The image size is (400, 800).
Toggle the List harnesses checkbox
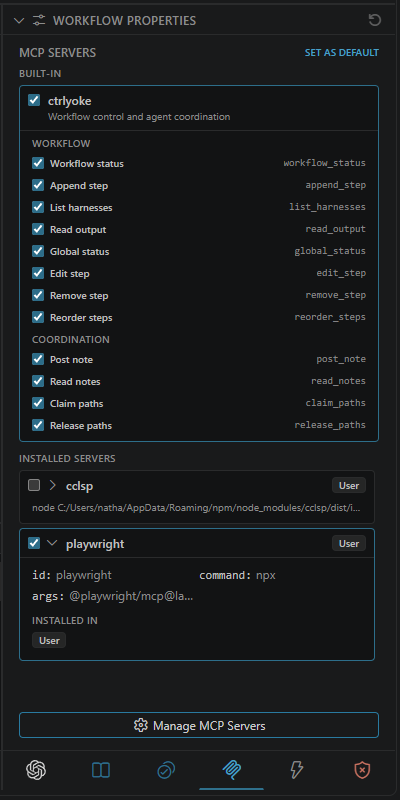point(38,207)
